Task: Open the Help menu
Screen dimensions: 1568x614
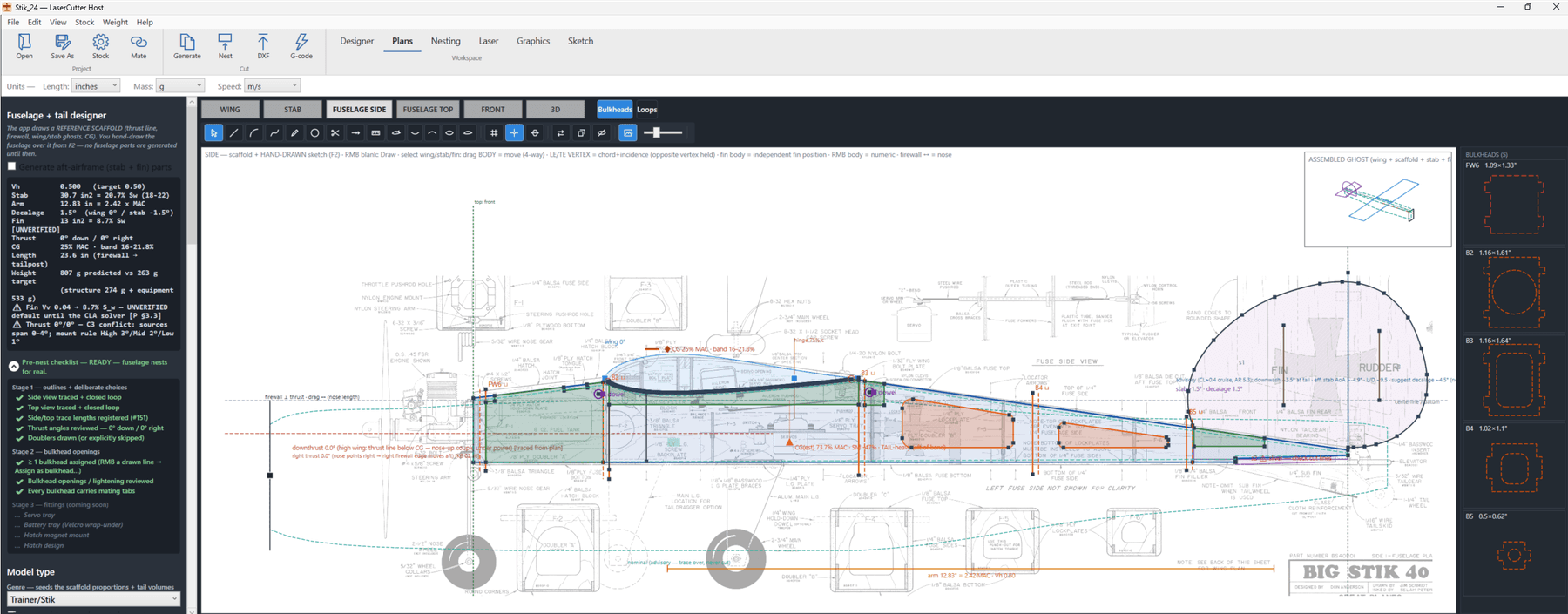Action: (x=145, y=22)
